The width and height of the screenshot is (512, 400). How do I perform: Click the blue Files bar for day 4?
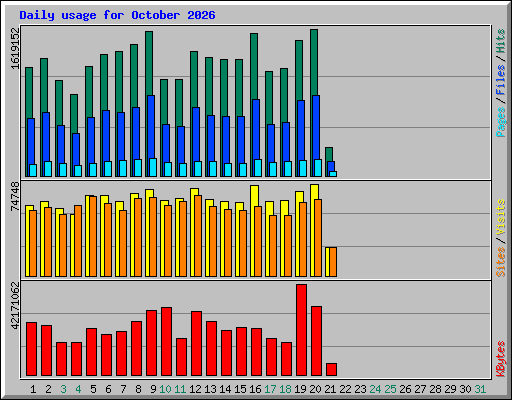(x=76, y=149)
